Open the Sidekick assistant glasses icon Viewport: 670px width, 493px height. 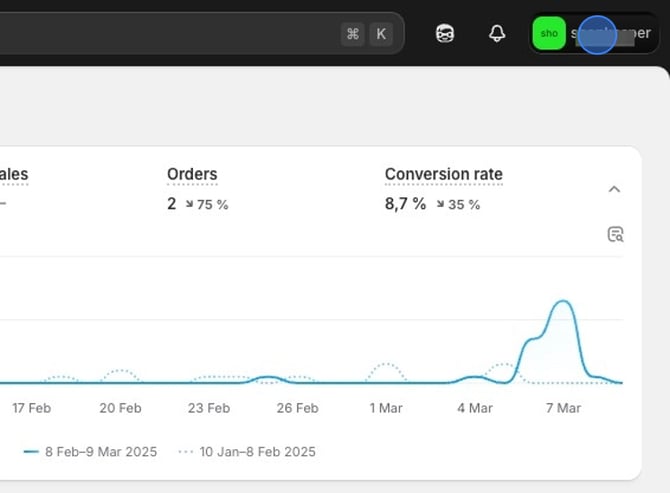click(445, 33)
